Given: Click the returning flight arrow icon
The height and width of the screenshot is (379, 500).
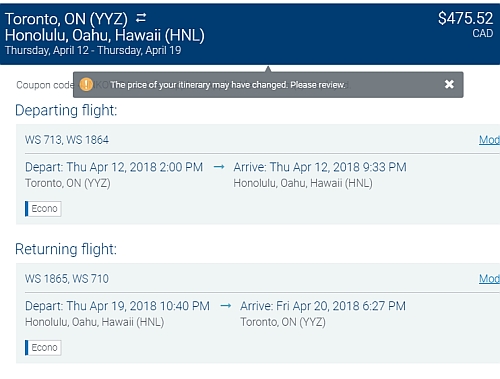Looking at the screenshot, I should 226,306.
